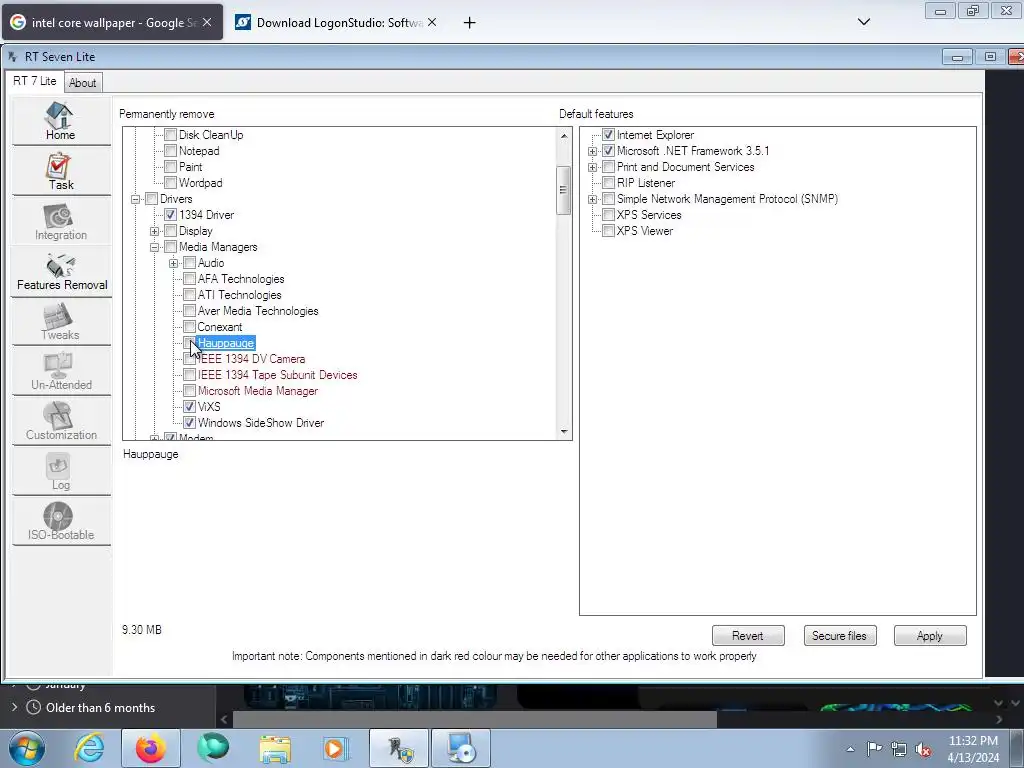Open the green globe browser taskbar icon
The height and width of the screenshot is (768, 1024).
click(x=213, y=748)
